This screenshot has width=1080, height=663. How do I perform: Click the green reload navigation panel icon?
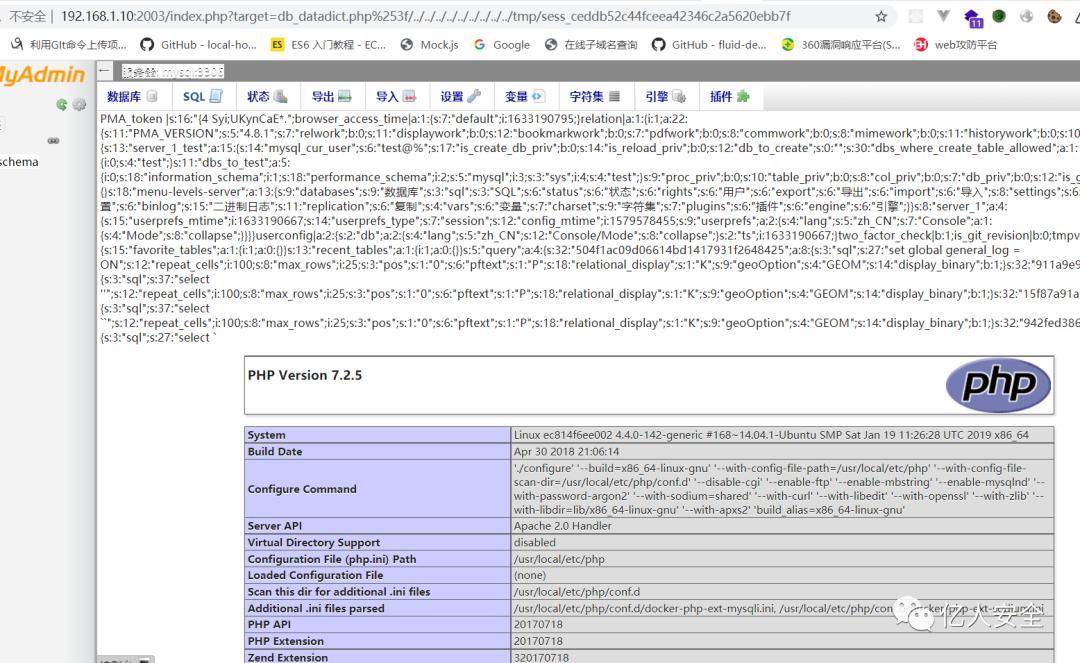tap(62, 105)
